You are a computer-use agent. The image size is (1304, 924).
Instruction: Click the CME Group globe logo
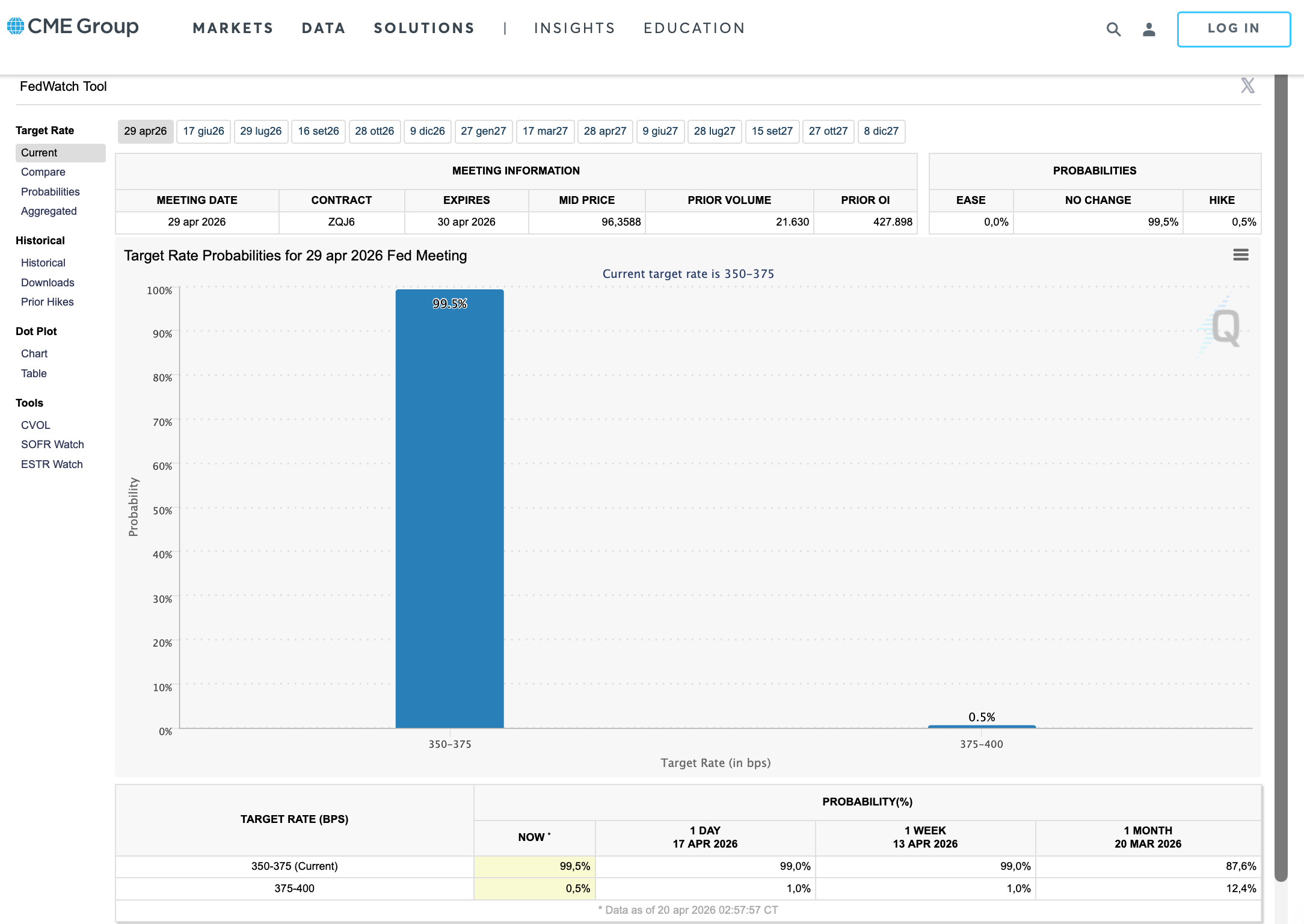[x=16, y=26]
